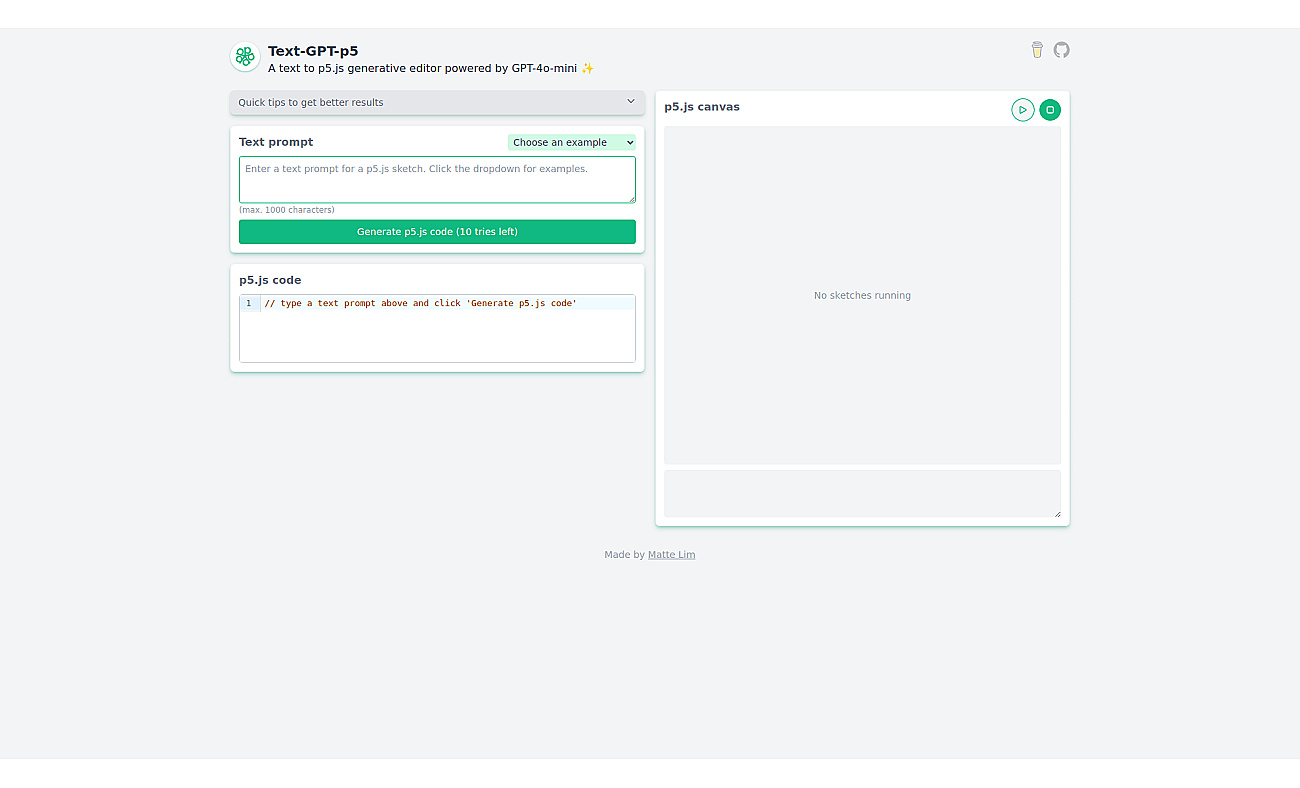Open the Choose an example dropdown
1300x788 pixels.
pyautogui.click(x=572, y=142)
